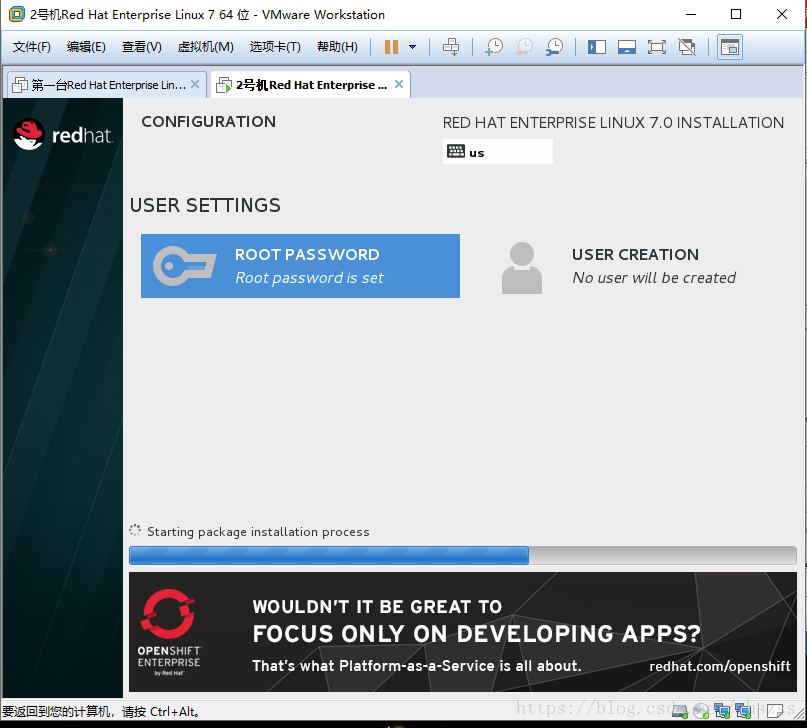Viewport: 807px width, 728px height.
Task: Open the message log icon in the status bar
Action: [775, 712]
